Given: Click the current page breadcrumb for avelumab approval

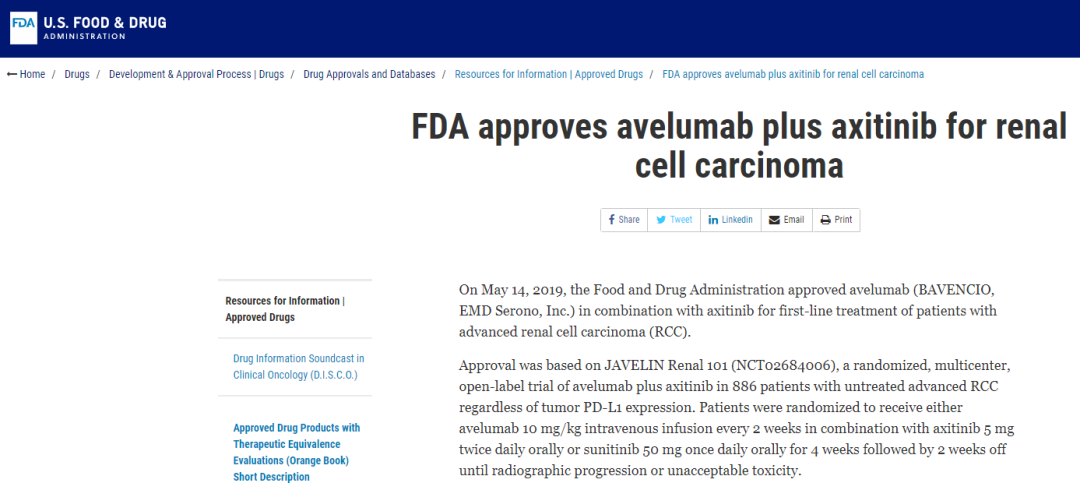Looking at the screenshot, I should point(793,74).
